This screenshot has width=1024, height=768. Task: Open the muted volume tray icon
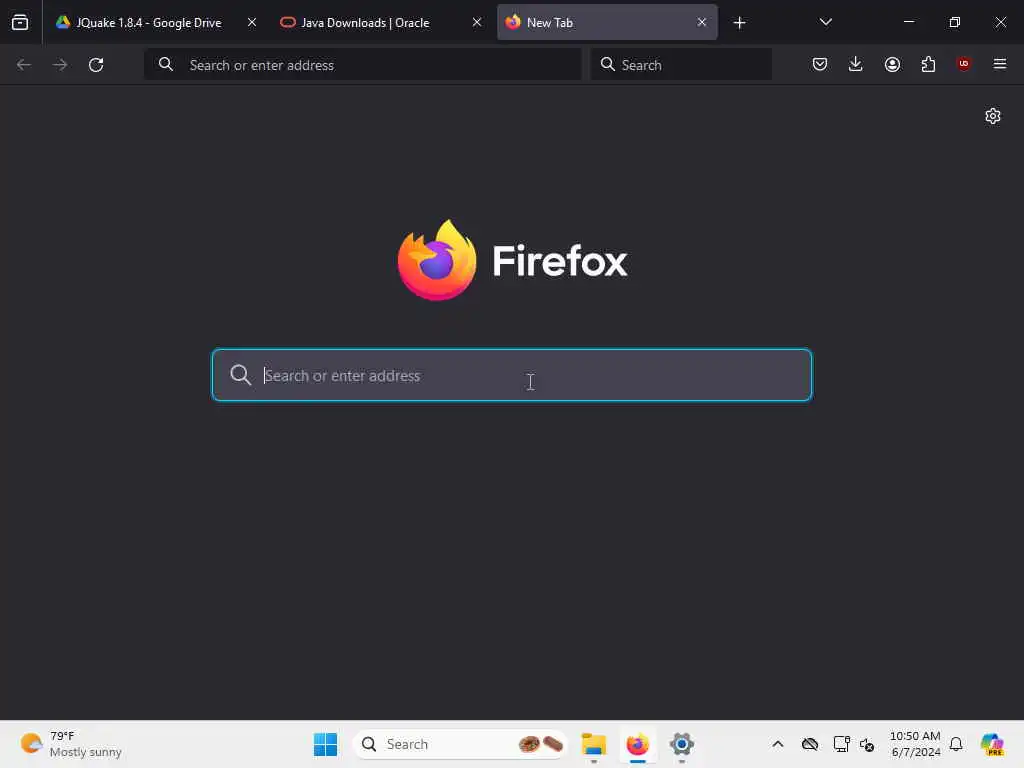coord(867,744)
